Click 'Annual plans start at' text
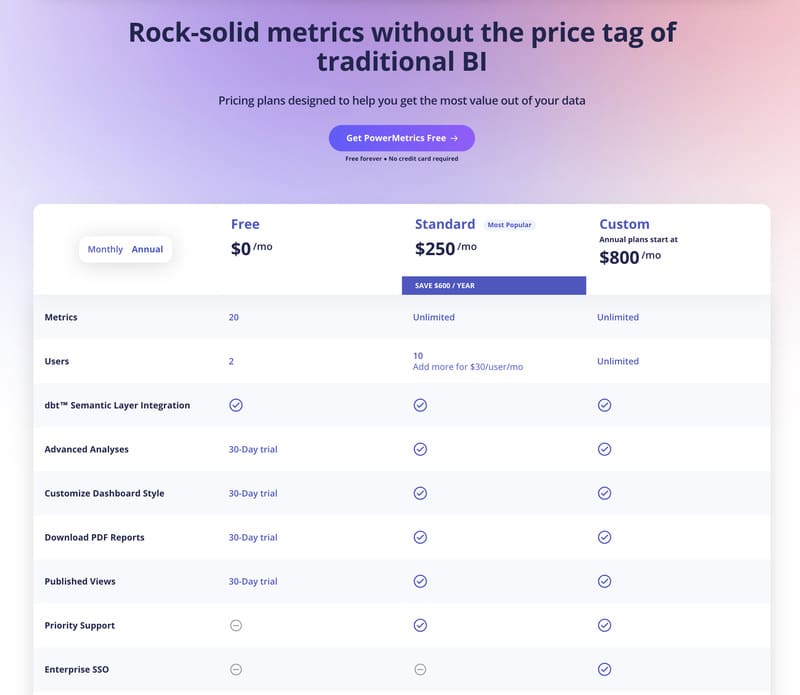 638,239
